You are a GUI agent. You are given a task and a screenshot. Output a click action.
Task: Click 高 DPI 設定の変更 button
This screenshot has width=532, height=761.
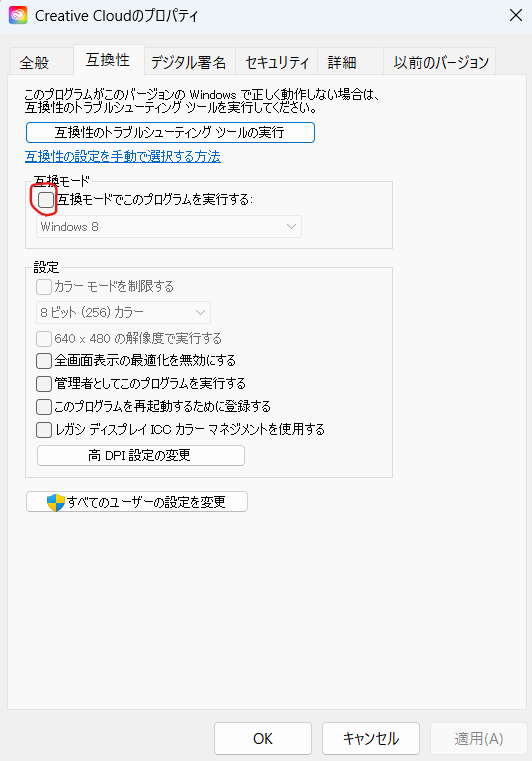(141, 455)
